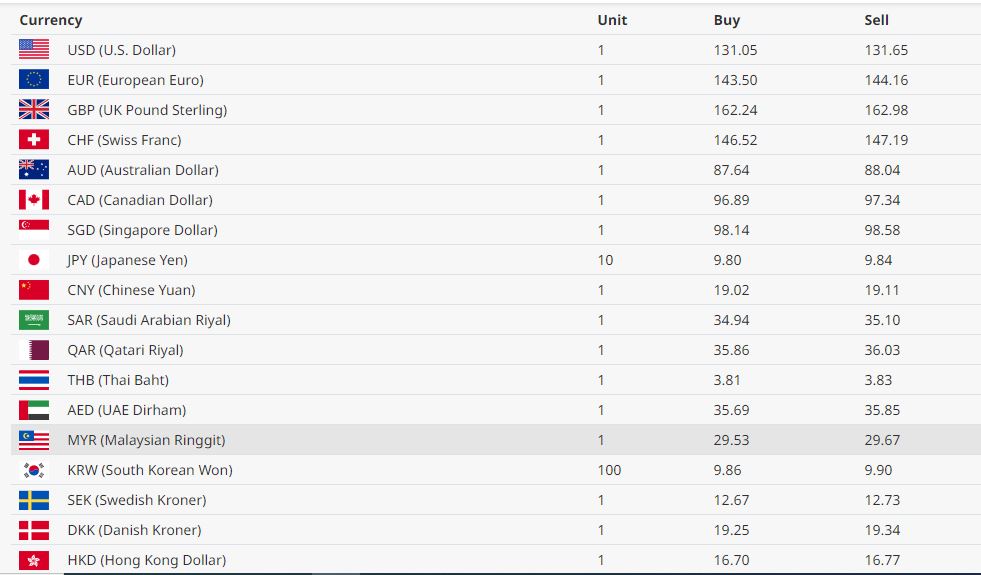This screenshot has height=575, width=981.
Task: Click the United States flag icon
Action: [x=33, y=50]
